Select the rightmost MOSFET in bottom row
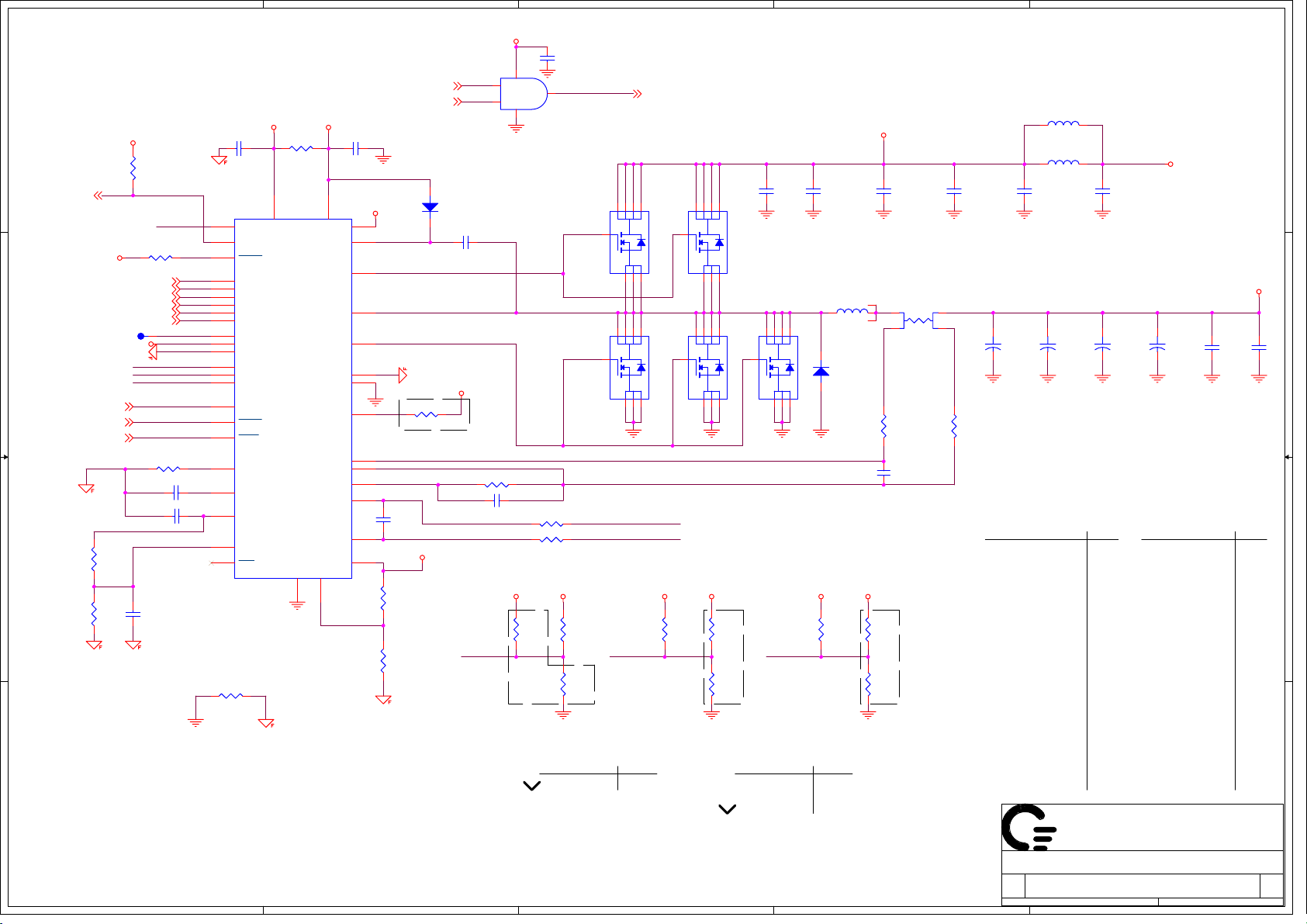Viewport: 1307px width, 924px height. pyautogui.click(x=778, y=368)
